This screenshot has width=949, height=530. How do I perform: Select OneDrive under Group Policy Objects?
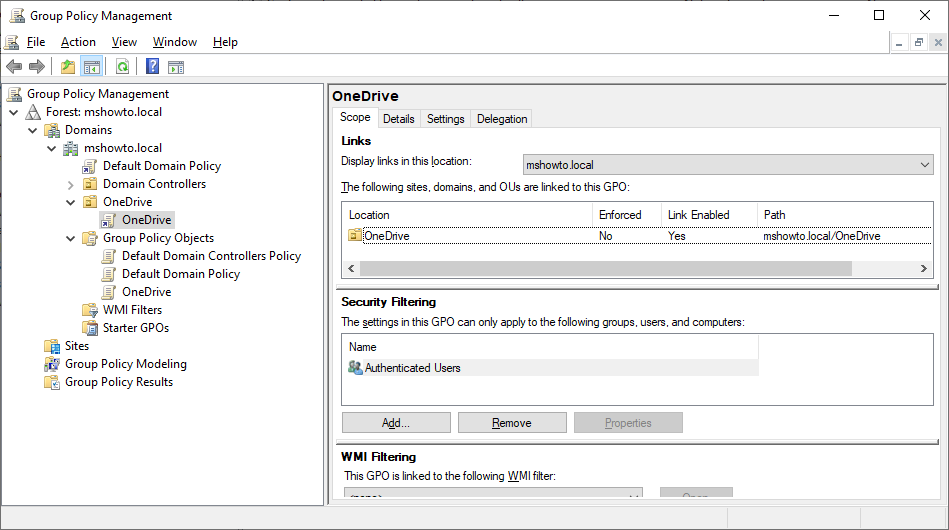click(147, 292)
